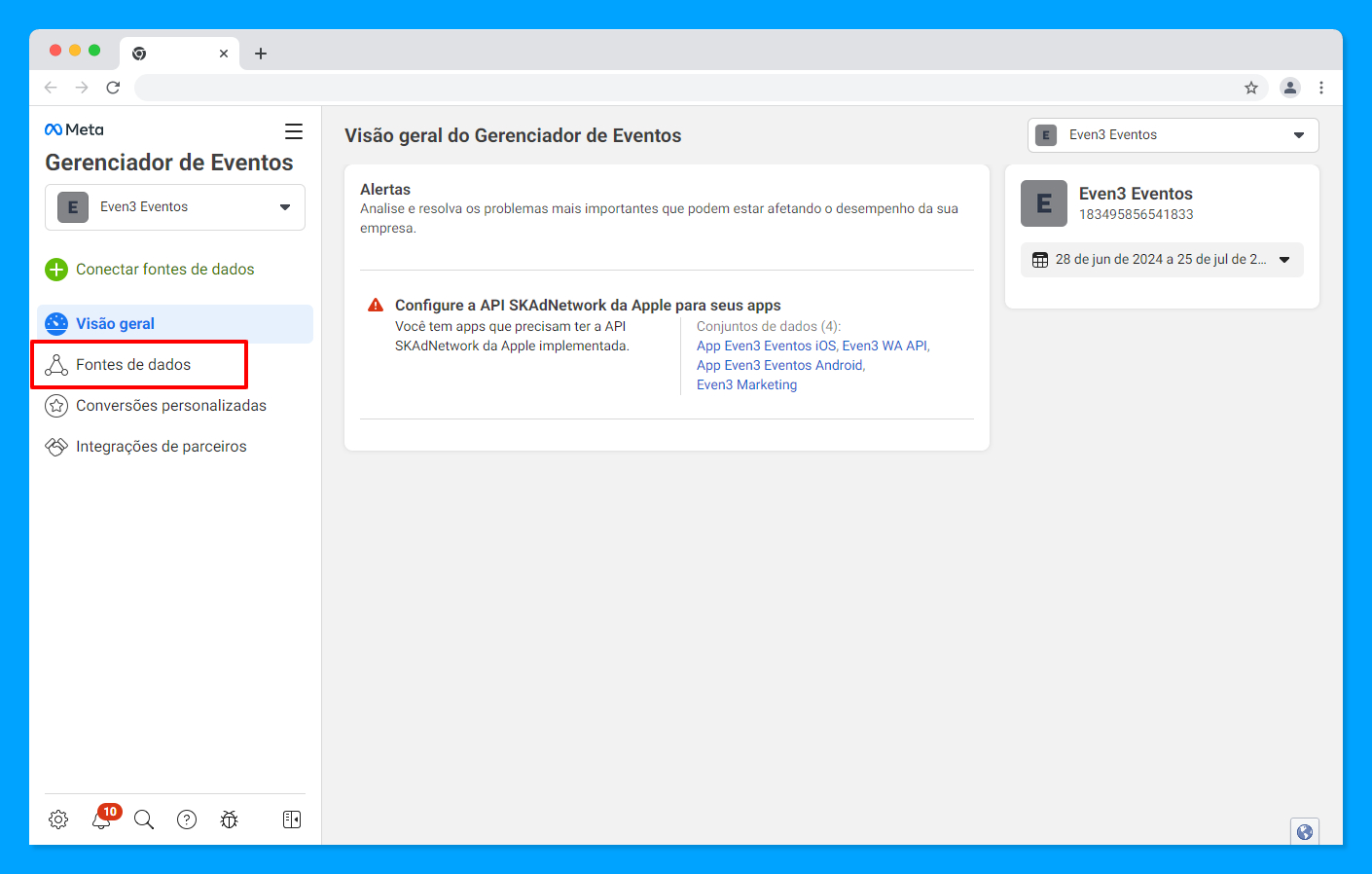The image size is (1372, 874).
Task: Click the Meta logo
Action: [74, 129]
